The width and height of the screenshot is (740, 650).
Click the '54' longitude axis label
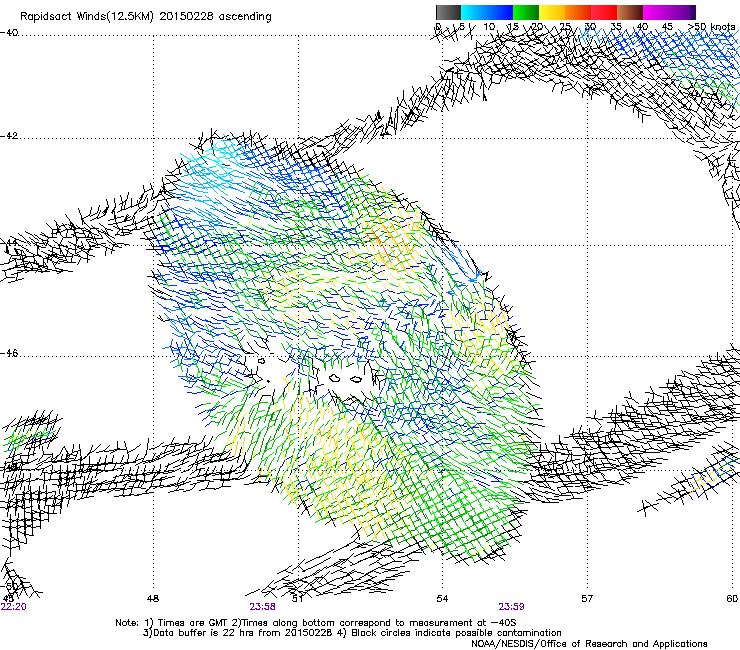pyautogui.click(x=442, y=599)
